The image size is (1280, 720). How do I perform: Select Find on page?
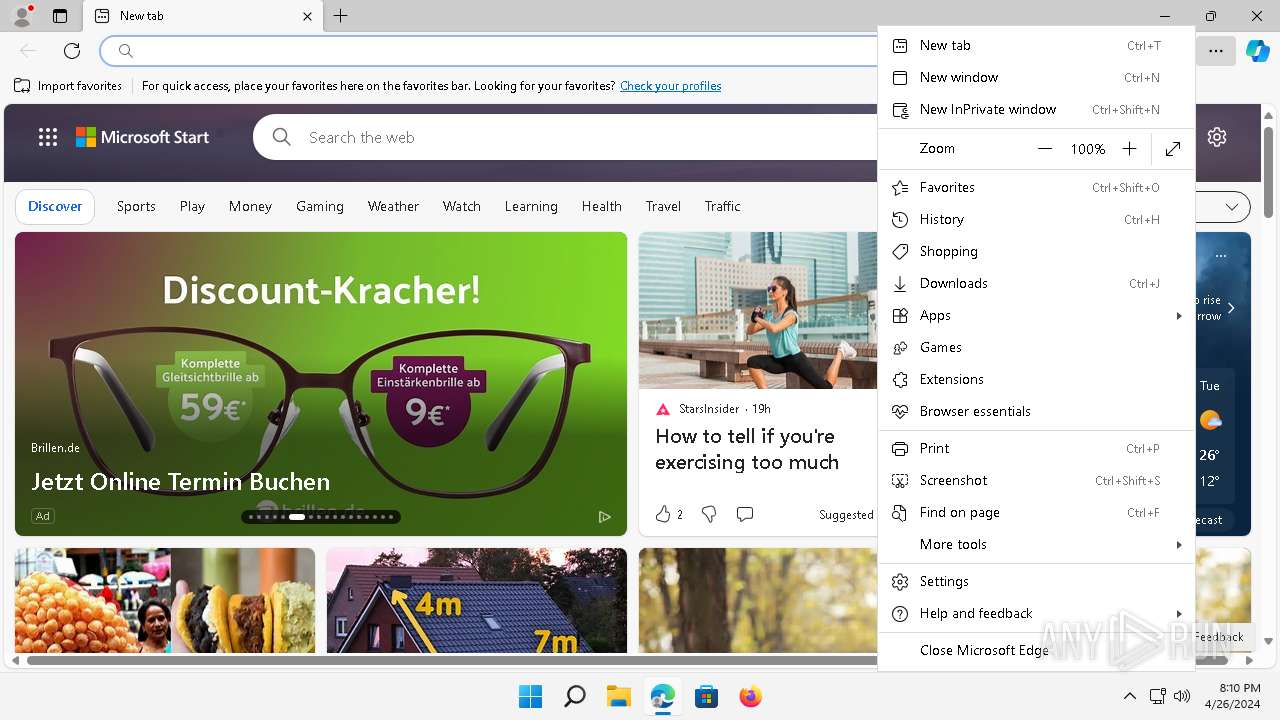click(x=1036, y=512)
